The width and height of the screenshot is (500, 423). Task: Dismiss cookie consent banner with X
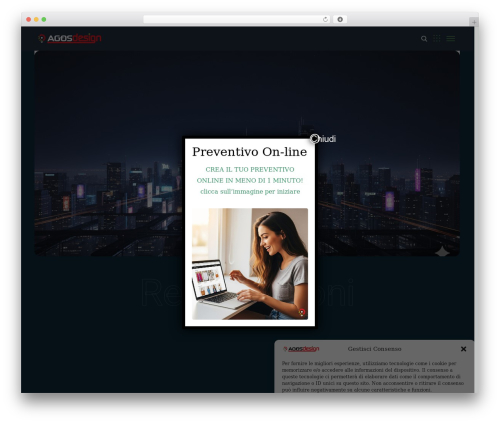point(463,349)
